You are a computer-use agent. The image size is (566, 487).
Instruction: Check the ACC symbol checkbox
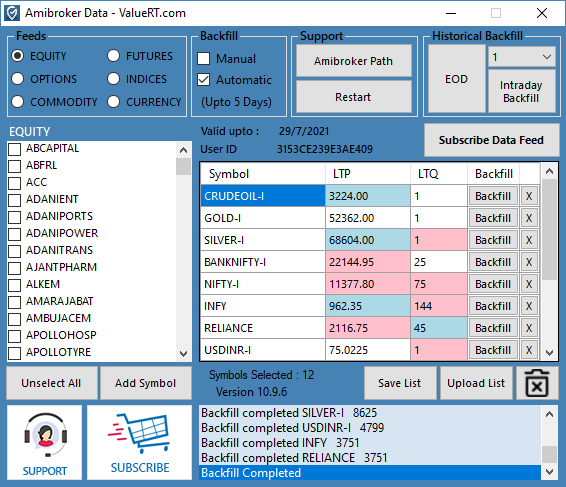coord(14,183)
